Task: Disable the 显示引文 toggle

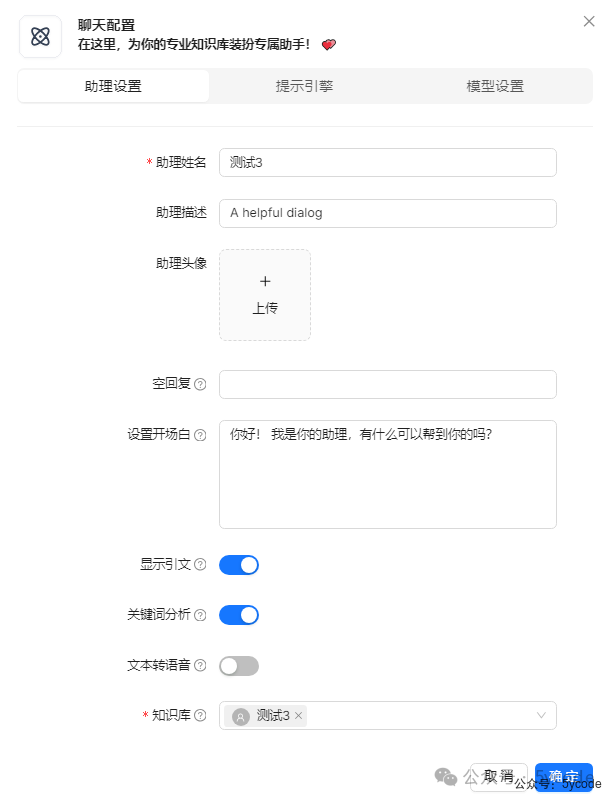Action: [x=238, y=564]
